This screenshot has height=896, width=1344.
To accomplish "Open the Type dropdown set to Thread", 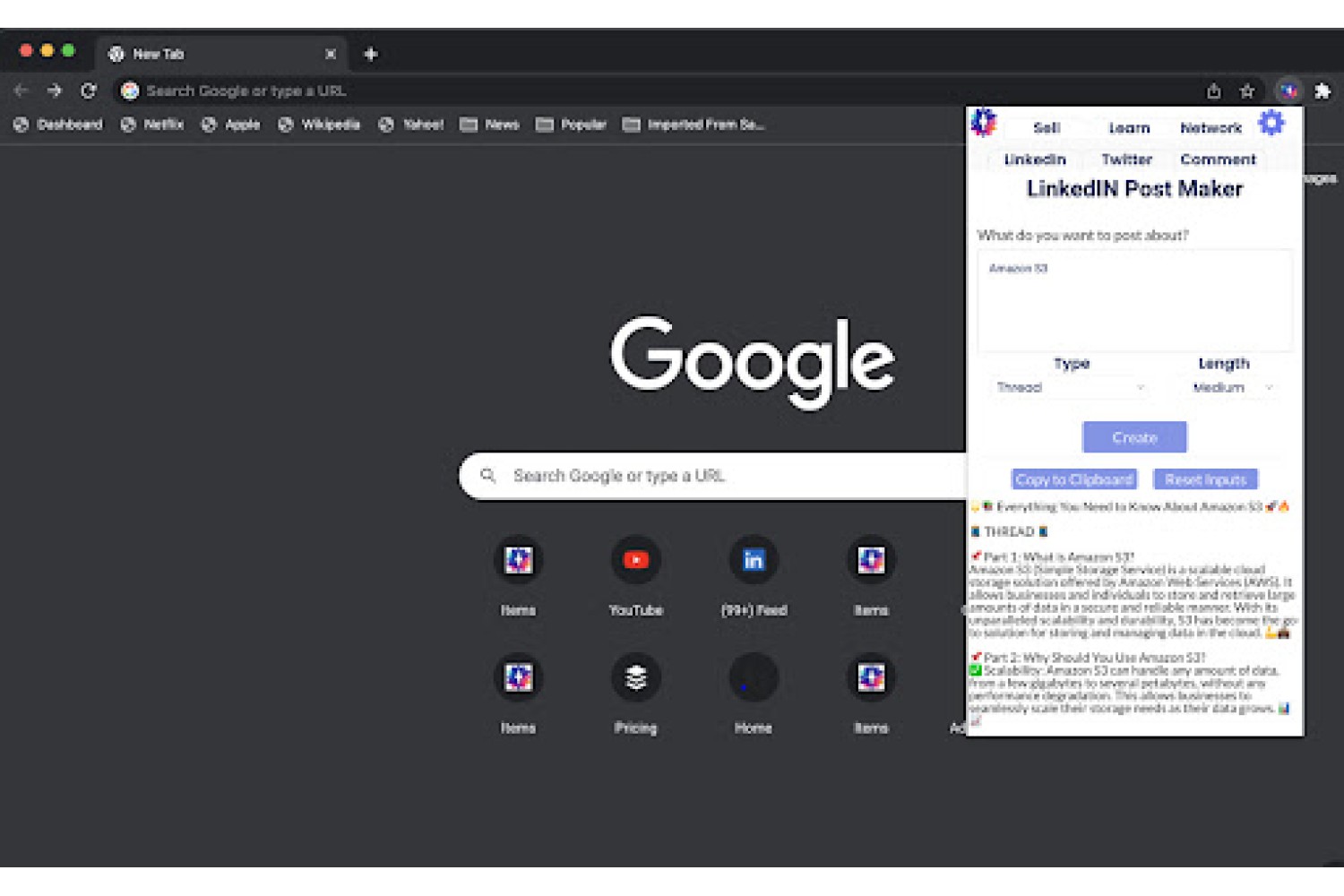I will [x=1071, y=388].
